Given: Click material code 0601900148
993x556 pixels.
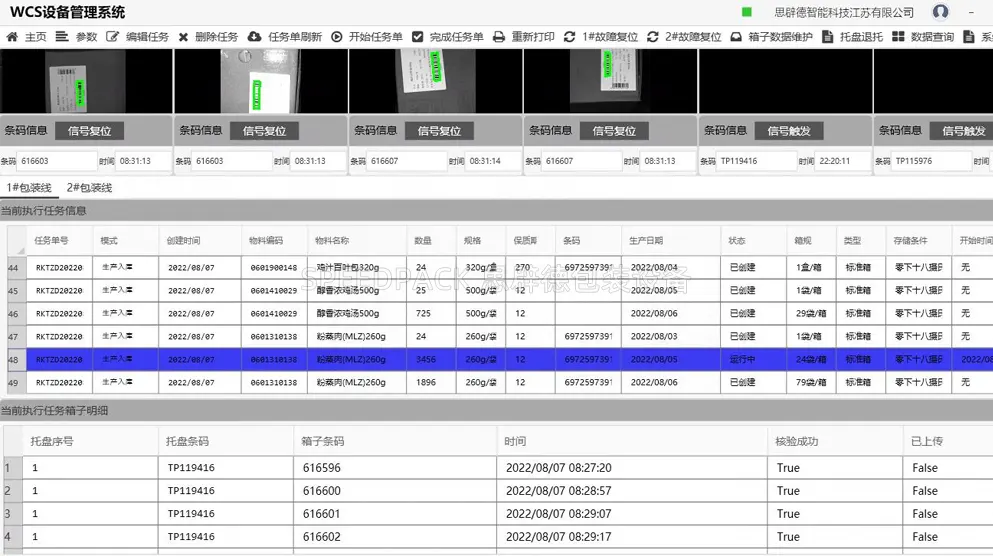Looking at the screenshot, I should 274,267.
